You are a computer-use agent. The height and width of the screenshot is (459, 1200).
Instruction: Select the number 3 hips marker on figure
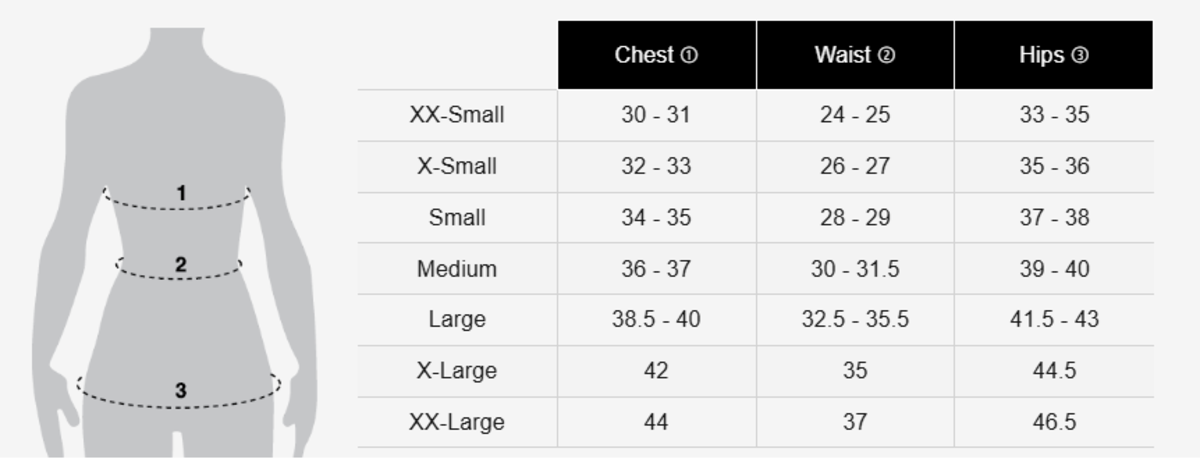pyautogui.click(x=181, y=390)
